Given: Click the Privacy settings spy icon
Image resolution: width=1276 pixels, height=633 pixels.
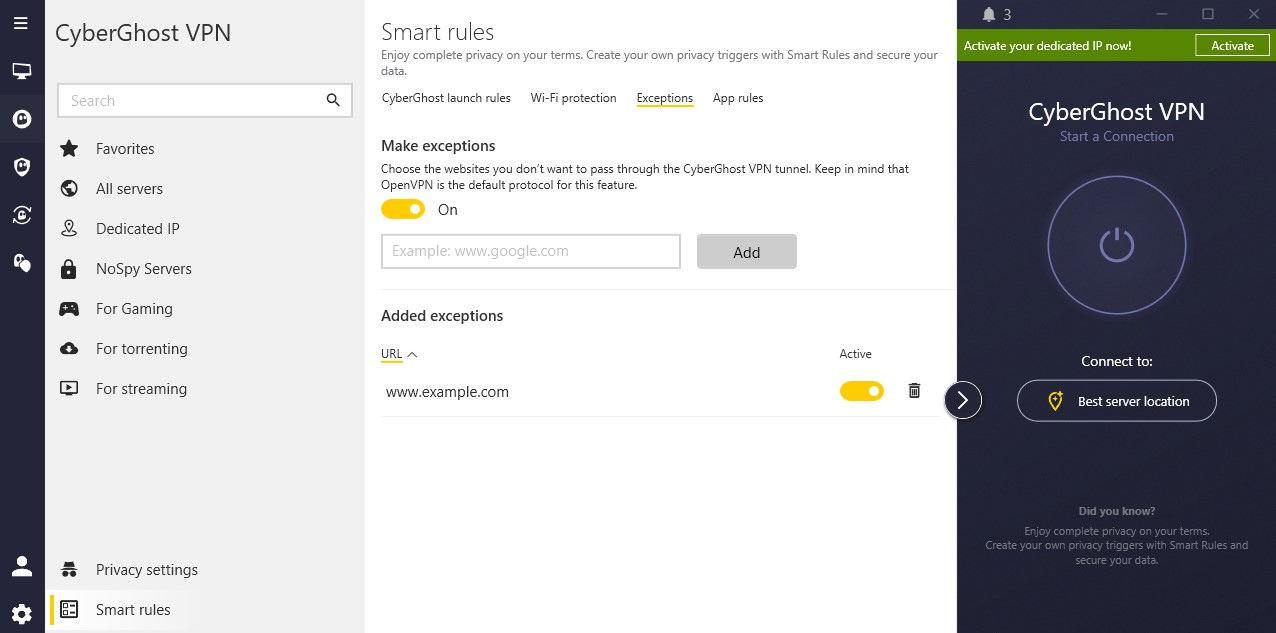Looking at the screenshot, I should tap(69, 570).
